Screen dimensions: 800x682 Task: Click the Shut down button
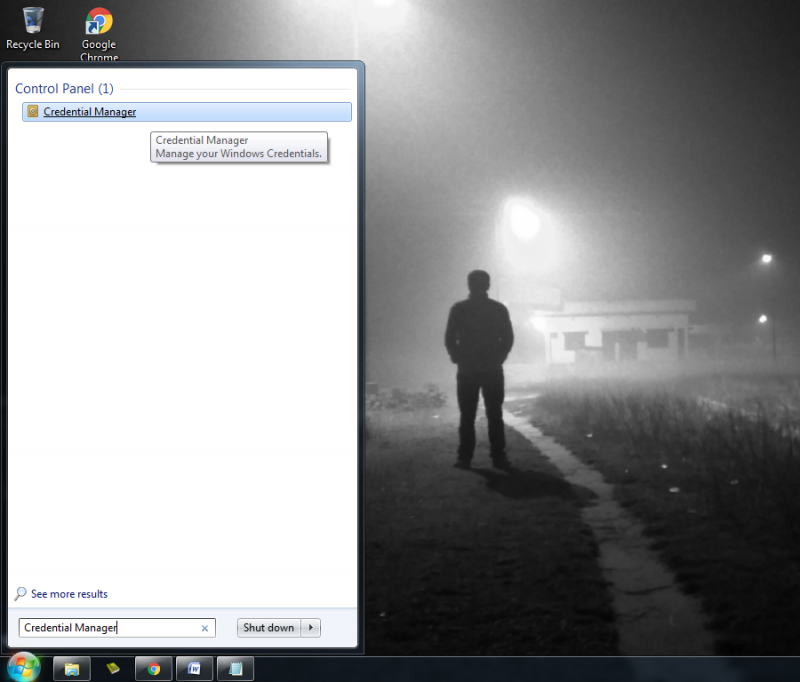pos(268,627)
